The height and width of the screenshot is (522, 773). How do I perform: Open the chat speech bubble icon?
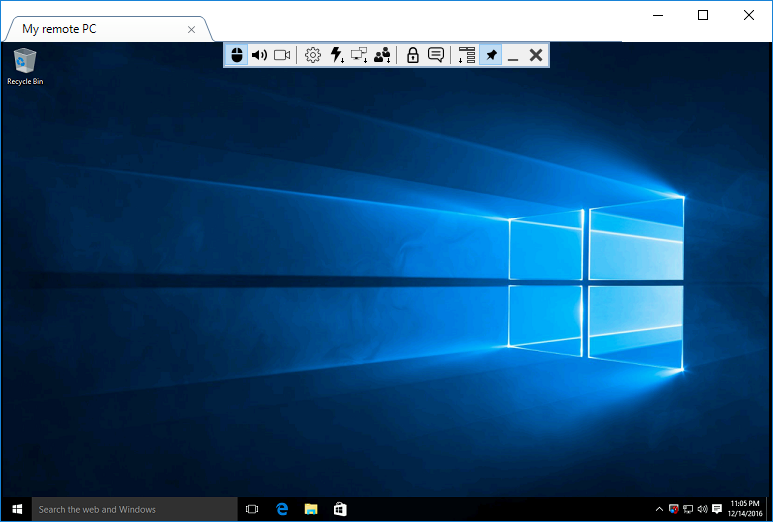[x=436, y=55]
